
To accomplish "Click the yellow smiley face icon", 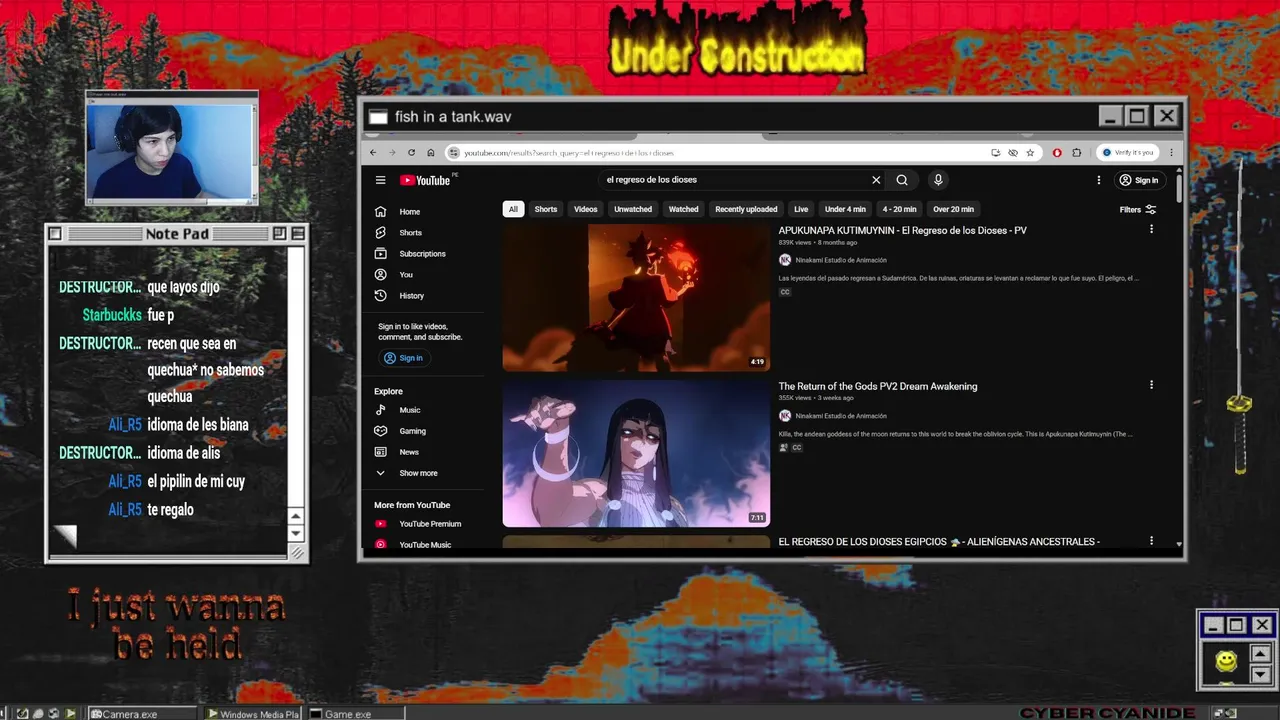I will coord(1226,661).
